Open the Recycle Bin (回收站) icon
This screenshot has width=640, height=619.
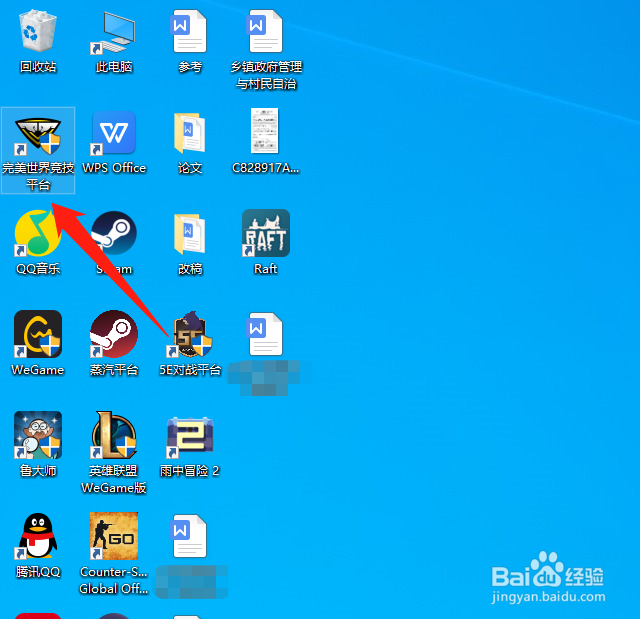pos(38,31)
